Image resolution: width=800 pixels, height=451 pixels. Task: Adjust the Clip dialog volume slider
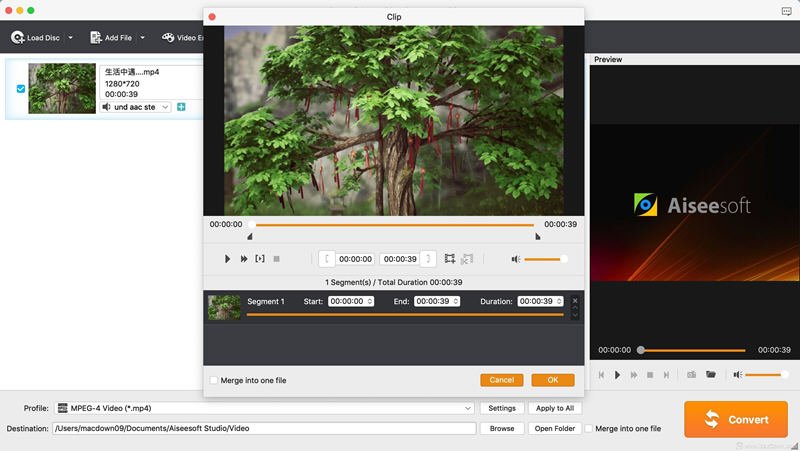coord(545,259)
